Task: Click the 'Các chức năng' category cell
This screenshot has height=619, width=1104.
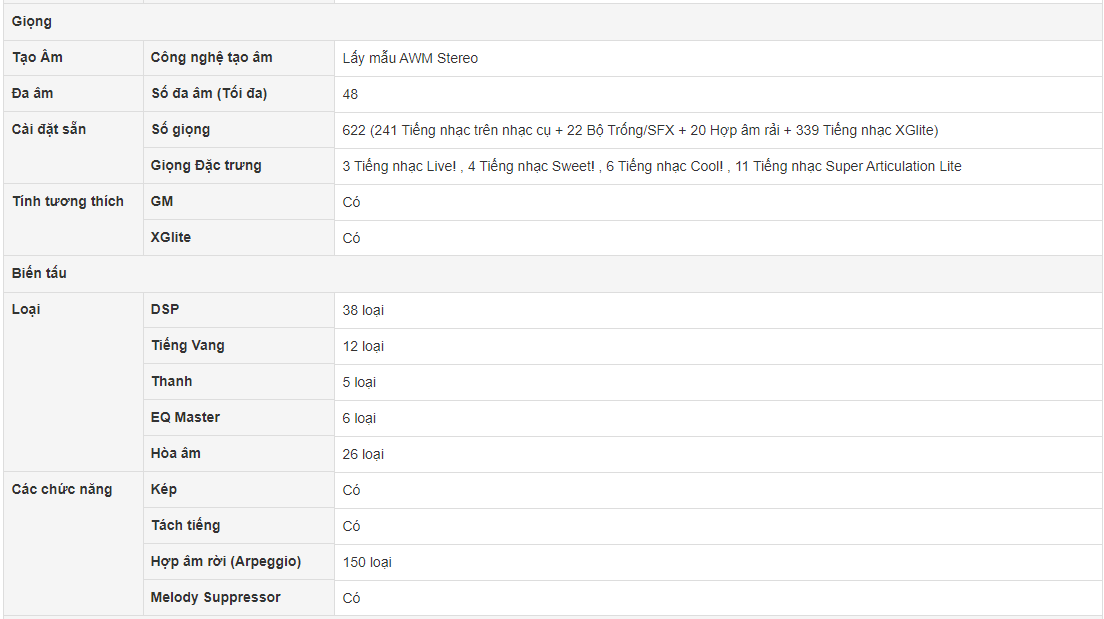Action: 73,544
